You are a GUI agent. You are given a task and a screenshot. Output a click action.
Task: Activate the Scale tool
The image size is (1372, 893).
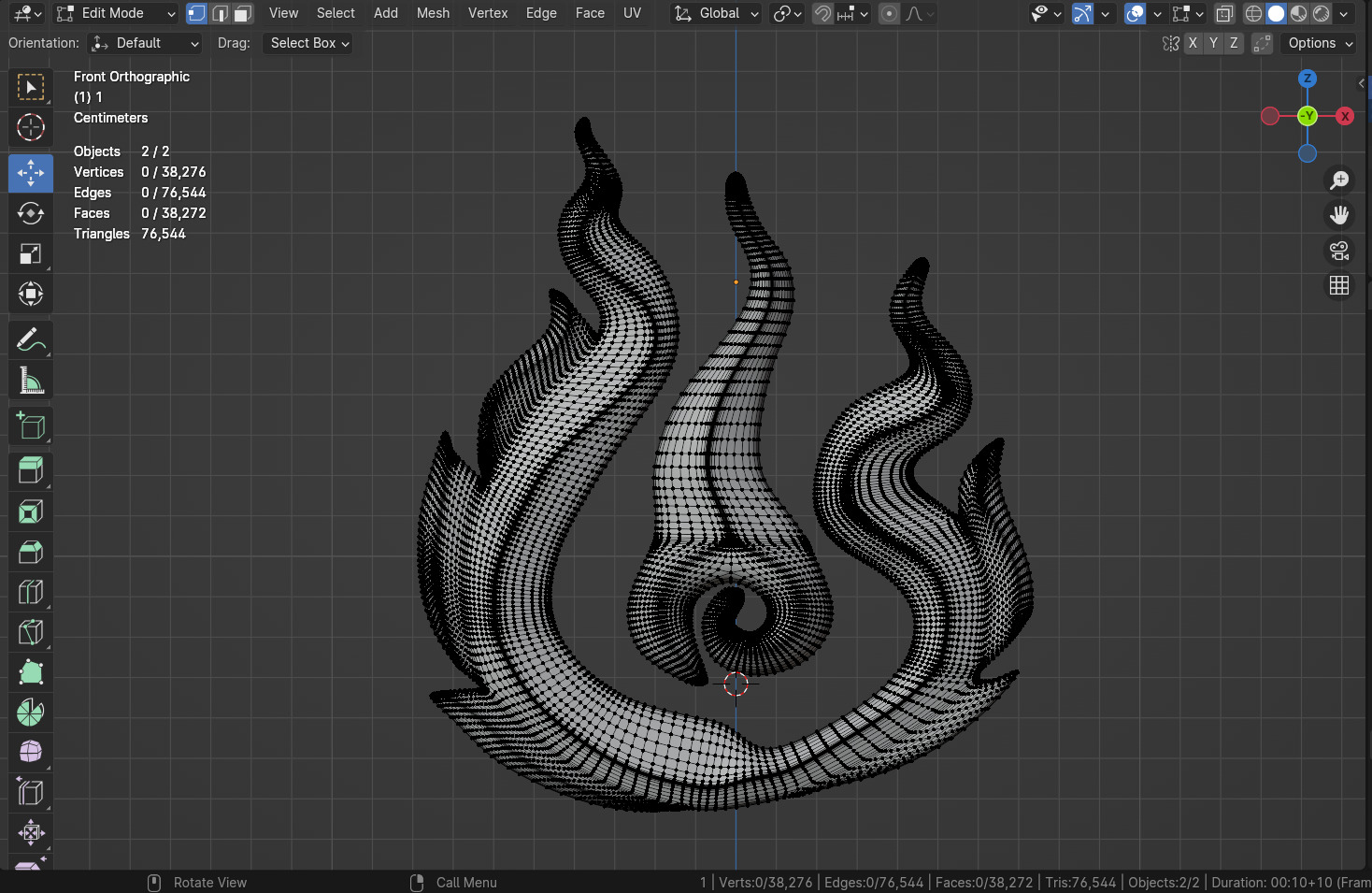pyautogui.click(x=31, y=253)
